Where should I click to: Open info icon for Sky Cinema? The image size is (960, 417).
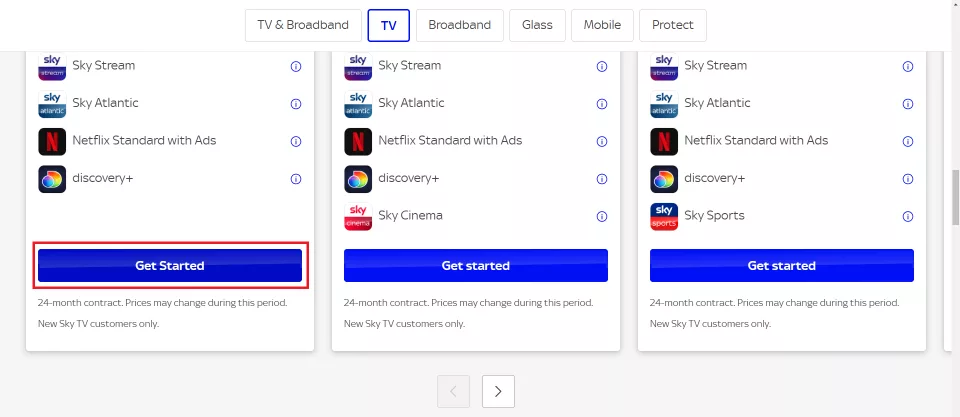602,216
